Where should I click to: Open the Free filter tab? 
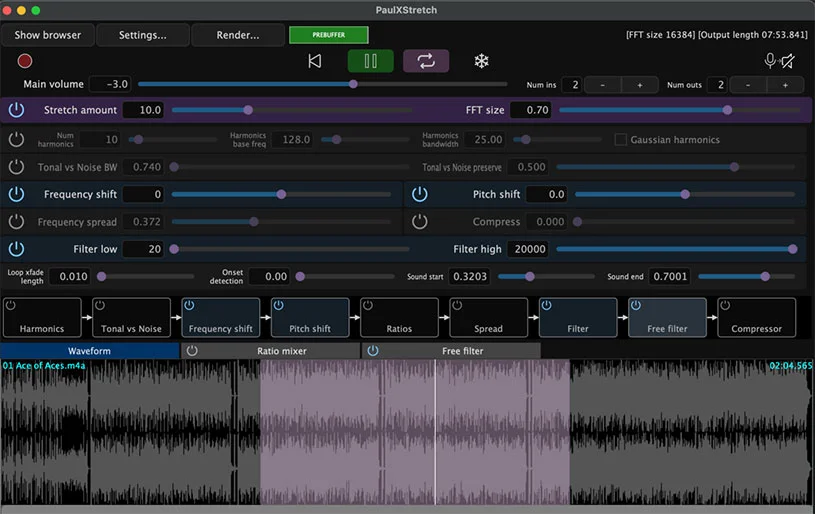pos(462,351)
